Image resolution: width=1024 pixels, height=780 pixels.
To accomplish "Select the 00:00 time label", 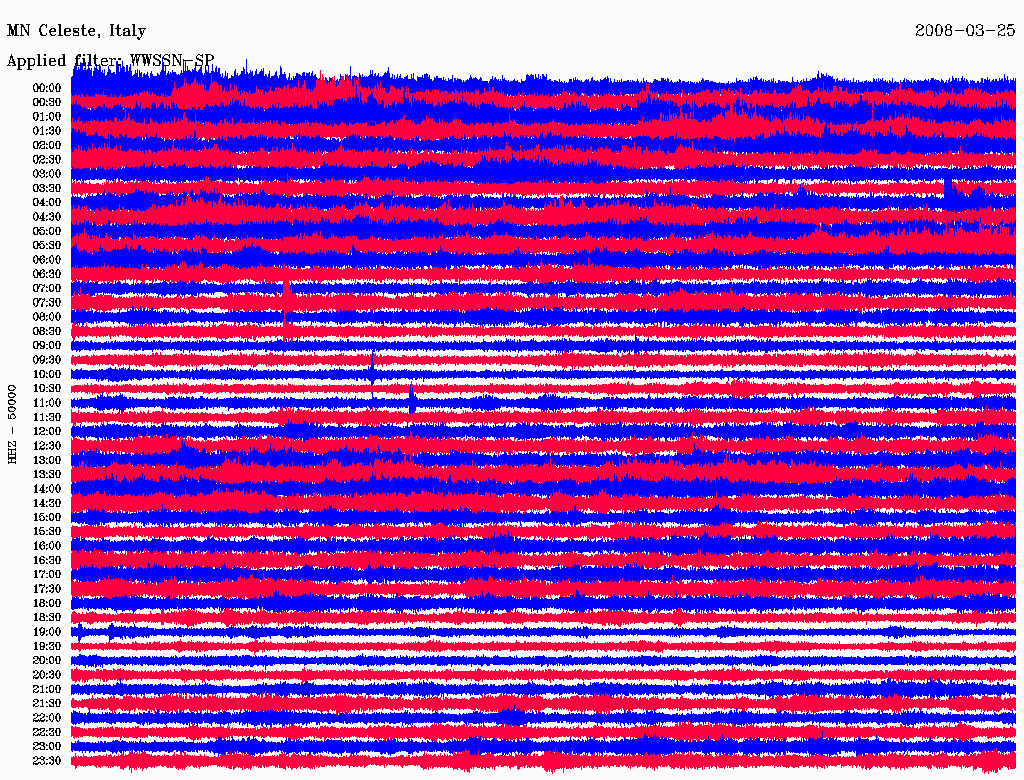I will pyautogui.click(x=47, y=88).
